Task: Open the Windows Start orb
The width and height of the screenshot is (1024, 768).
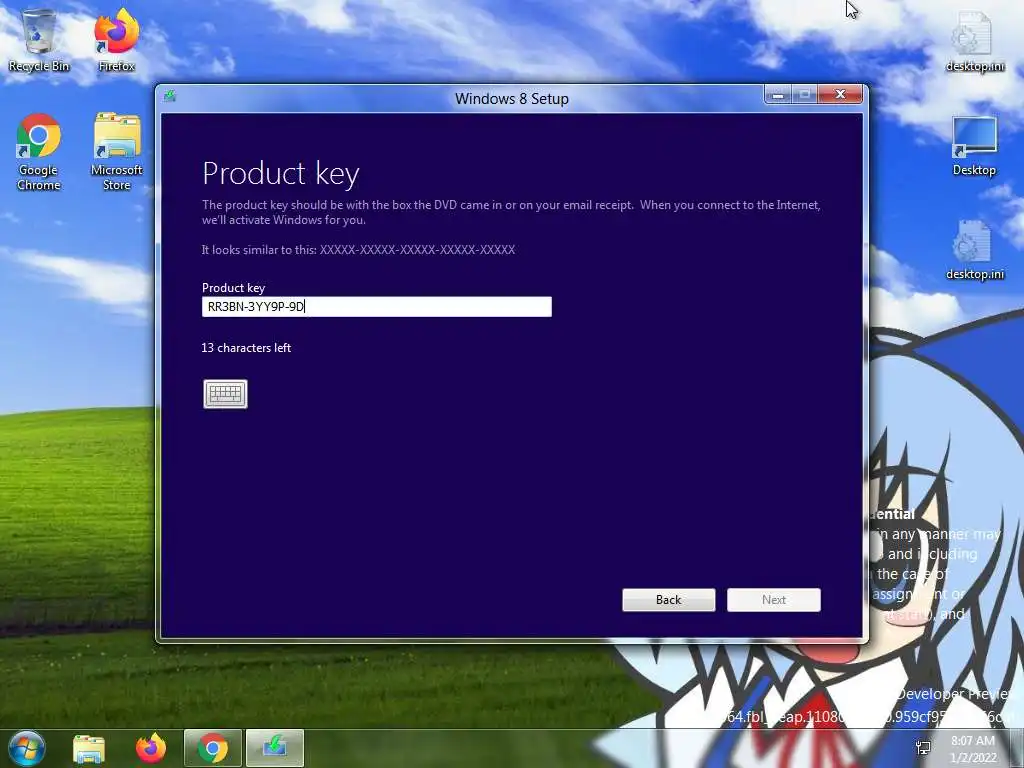Action: 27,748
